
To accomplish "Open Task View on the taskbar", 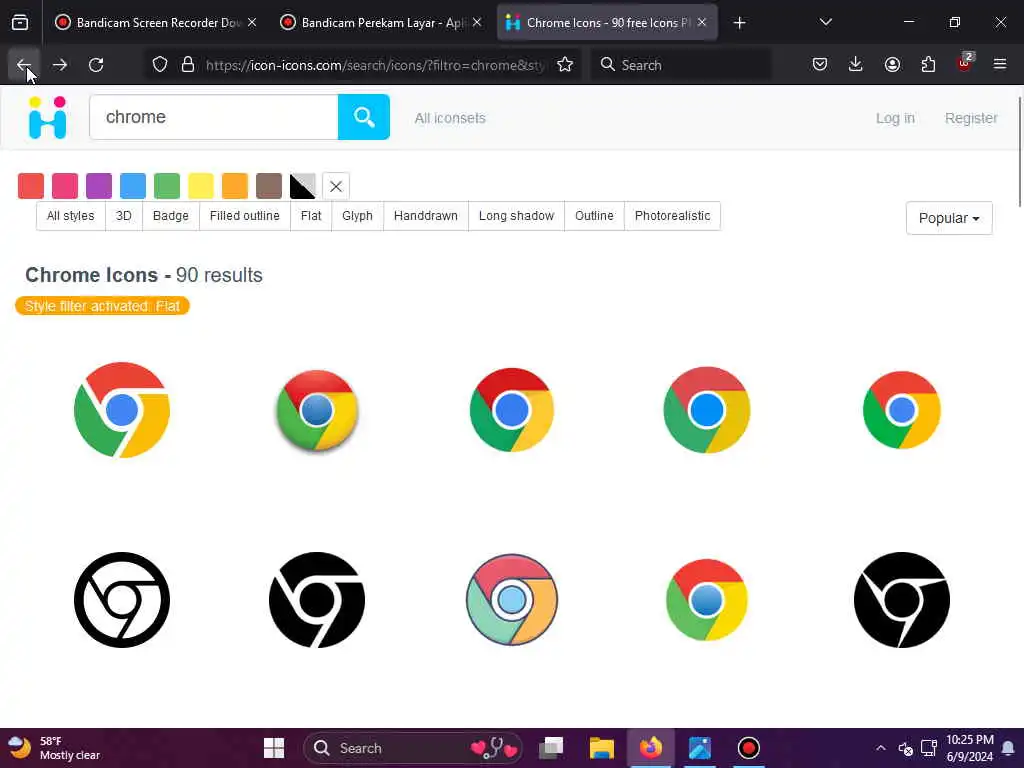I will tap(552, 748).
